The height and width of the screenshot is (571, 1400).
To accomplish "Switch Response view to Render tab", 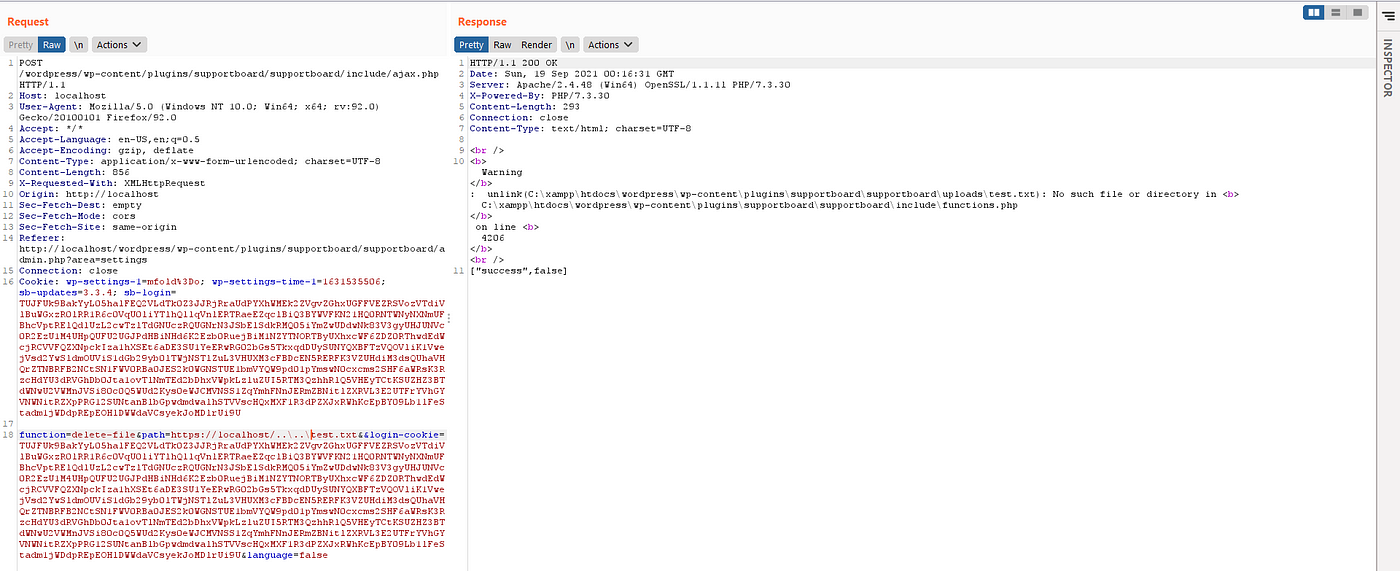I will 536,45.
